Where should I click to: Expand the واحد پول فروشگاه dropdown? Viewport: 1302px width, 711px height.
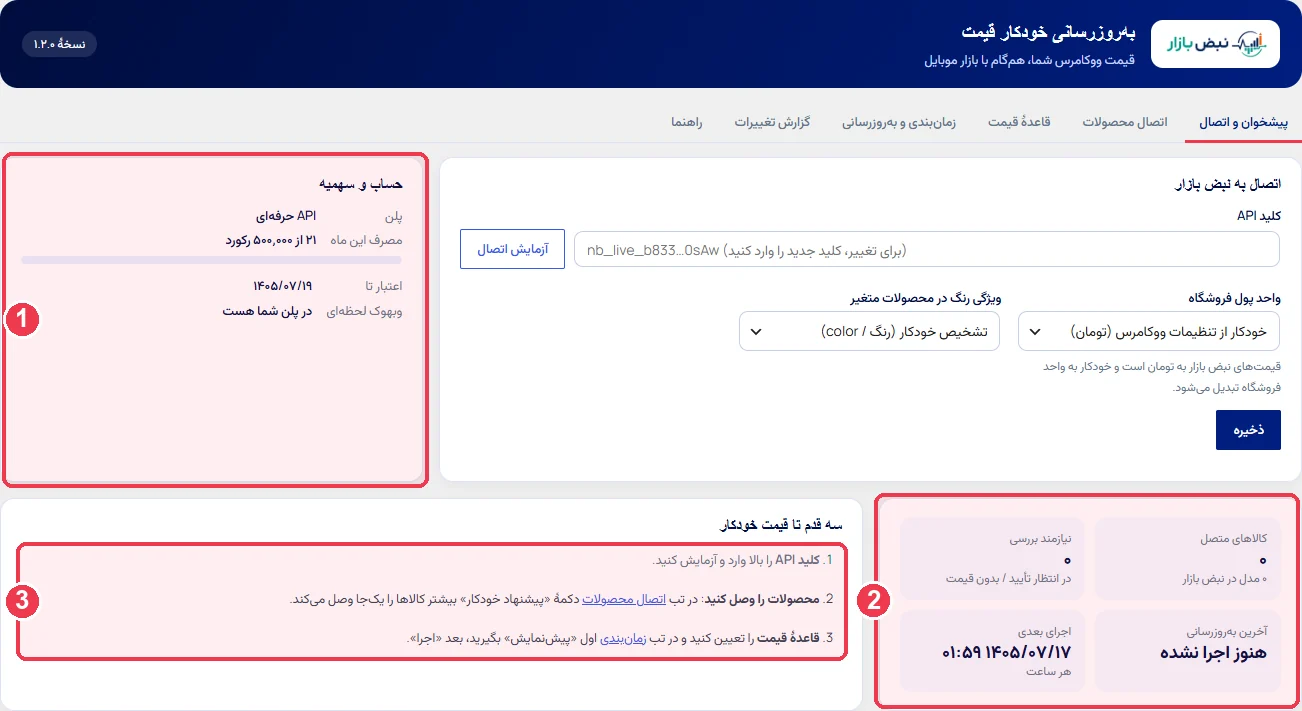tap(1149, 331)
